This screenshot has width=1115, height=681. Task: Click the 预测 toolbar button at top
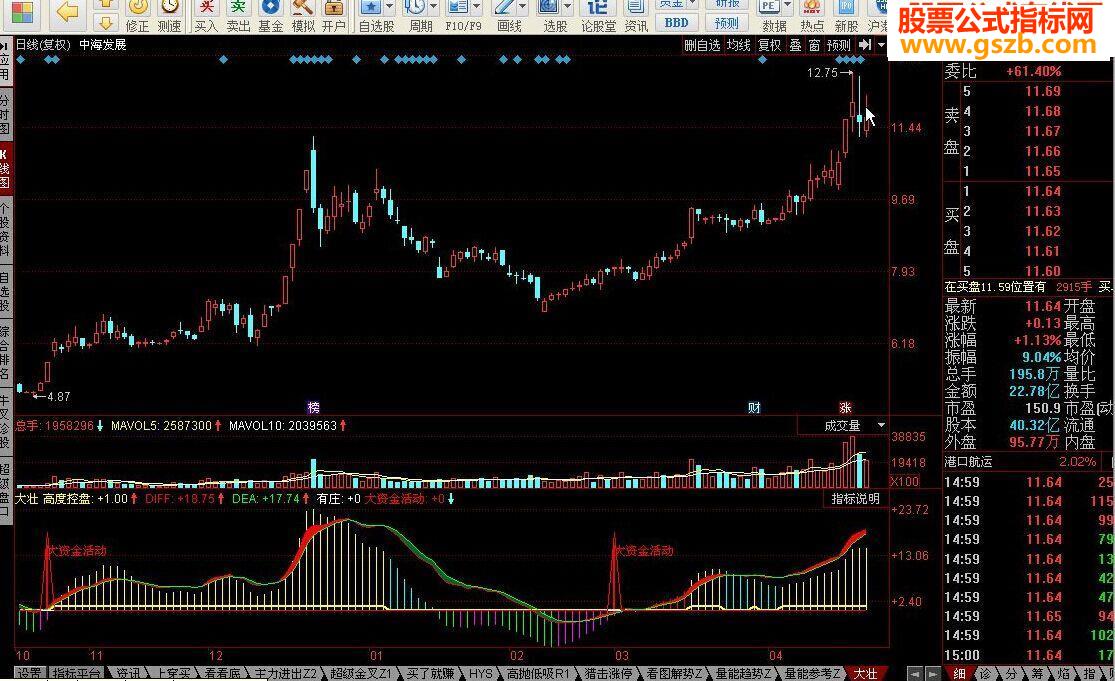coord(727,23)
